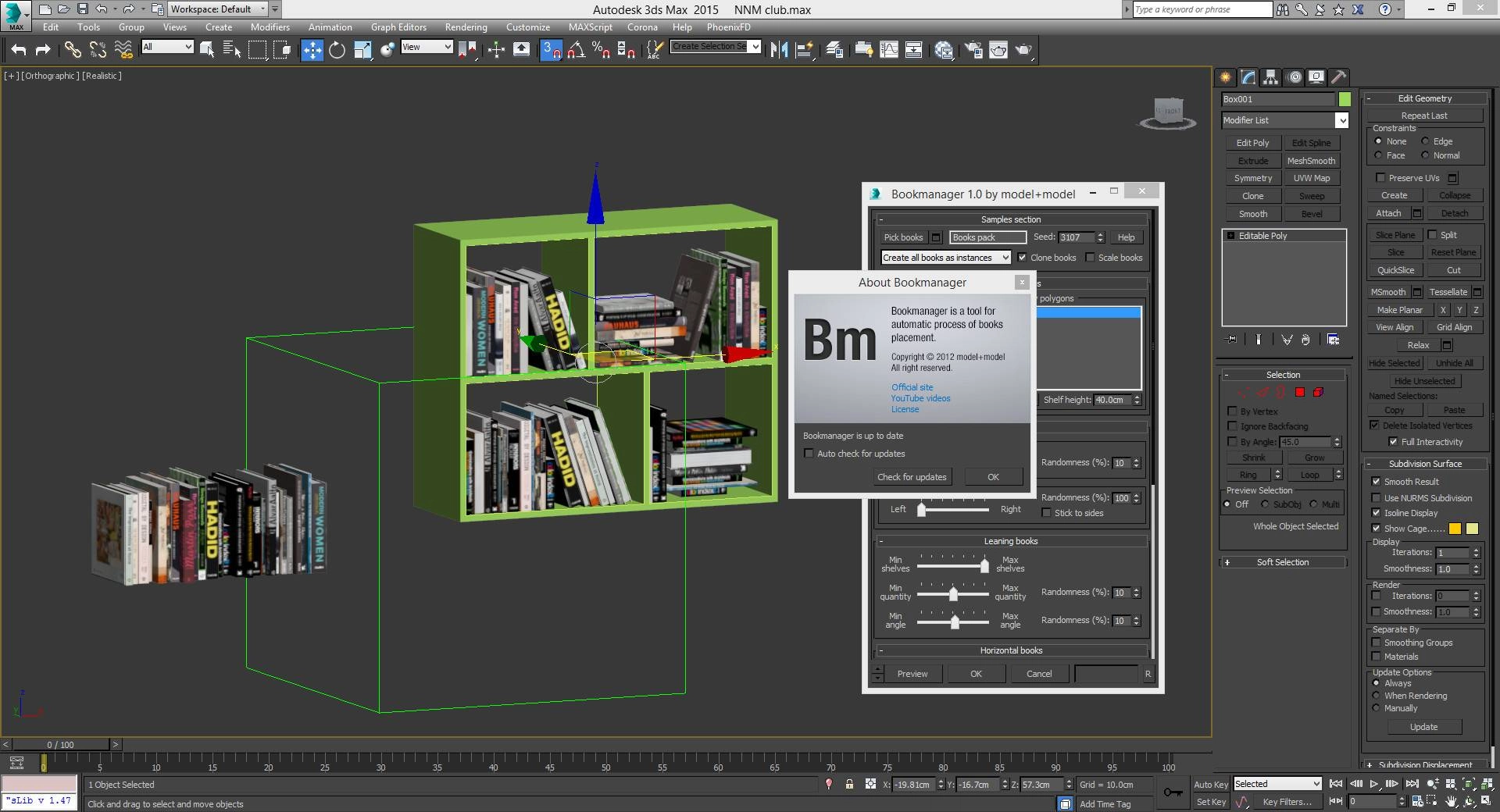Open the Rendered Frame Window icon
The height and width of the screenshot is (812, 1500).
click(x=998, y=50)
